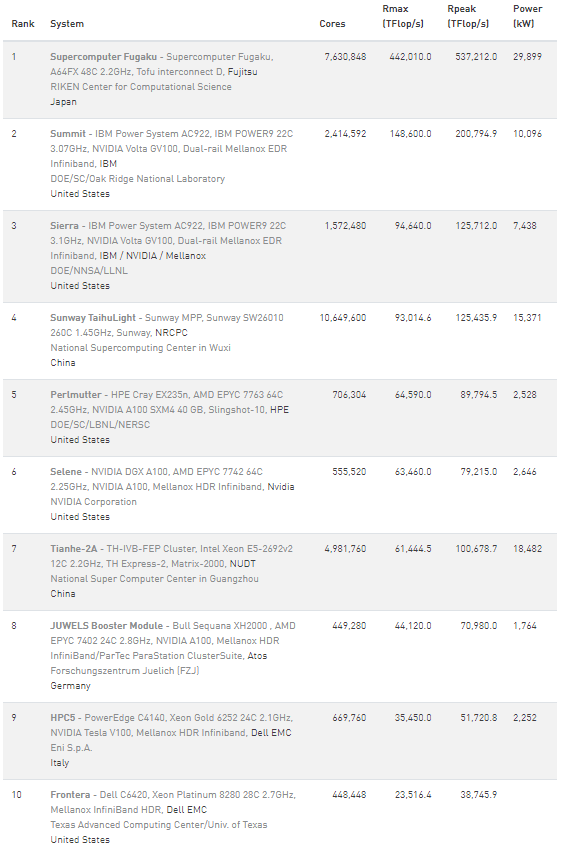Open the Perlmutter system page
The height and width of the screenshot is (859, 563).
[x=76, y=395]
